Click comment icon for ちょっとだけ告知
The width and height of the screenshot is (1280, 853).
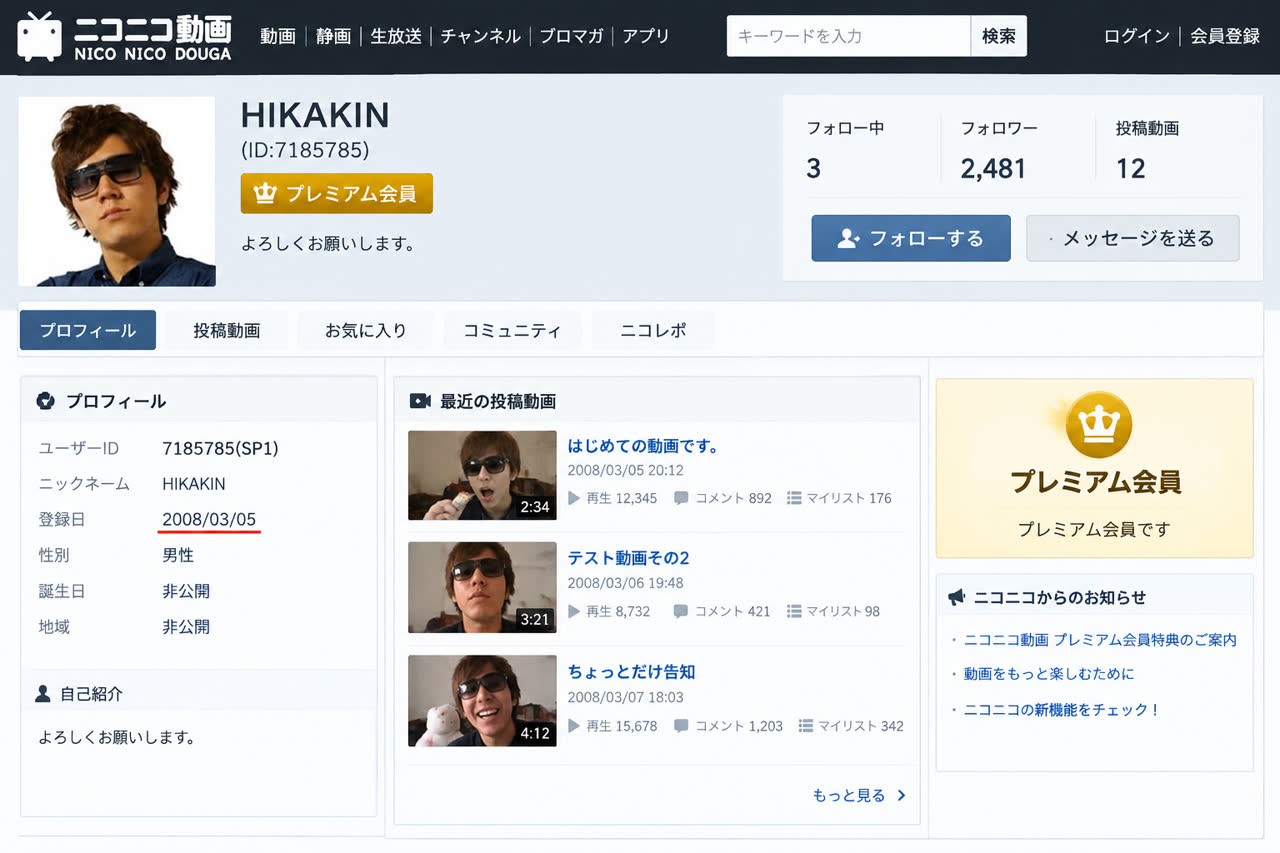pyautogui.click(x=681, y=726)
